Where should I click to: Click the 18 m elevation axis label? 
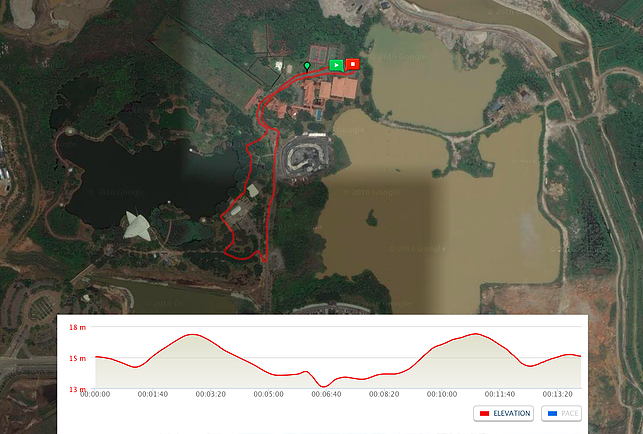pyautogui.click(x=78, y=327)
